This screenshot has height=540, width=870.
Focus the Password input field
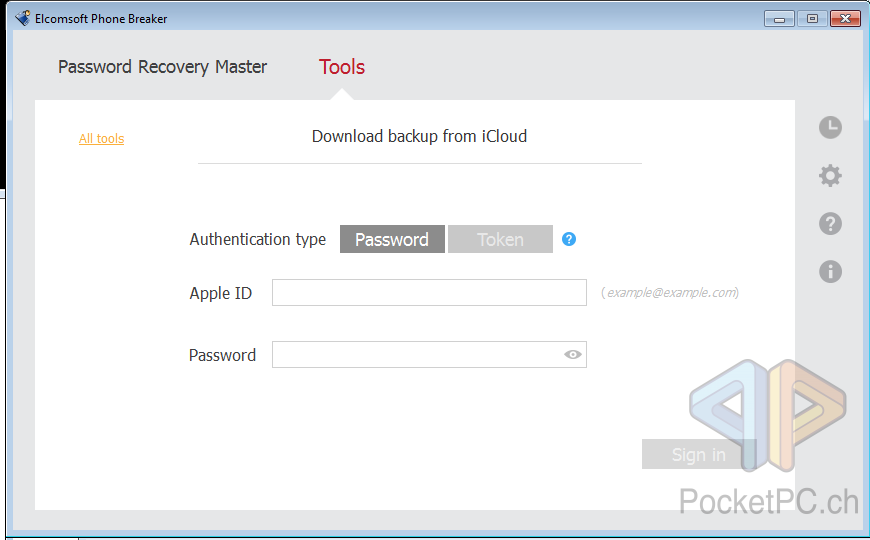[x=429, y=355]
